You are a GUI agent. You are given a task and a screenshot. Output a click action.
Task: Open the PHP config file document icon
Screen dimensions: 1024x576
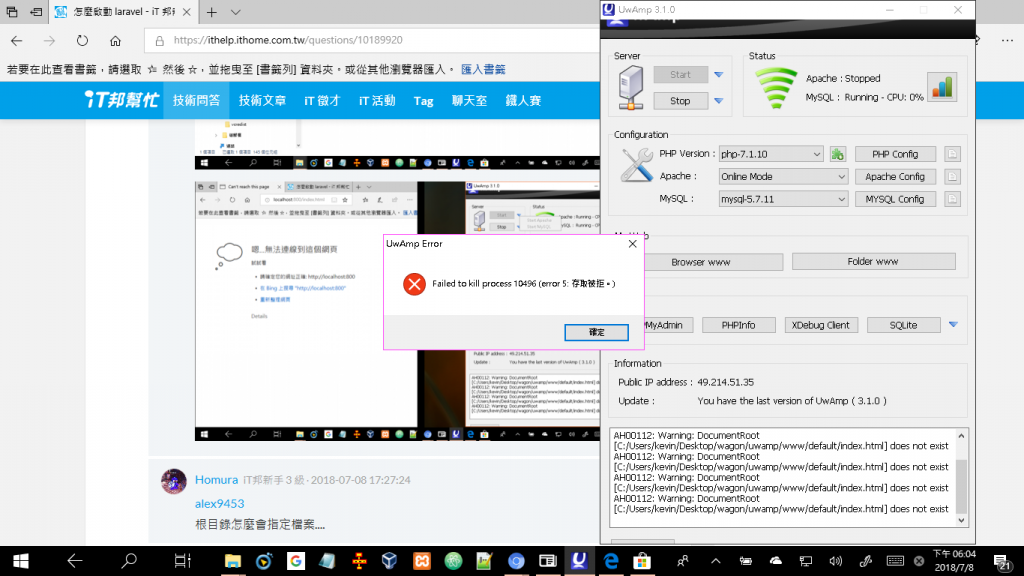(x=952, y=154)
